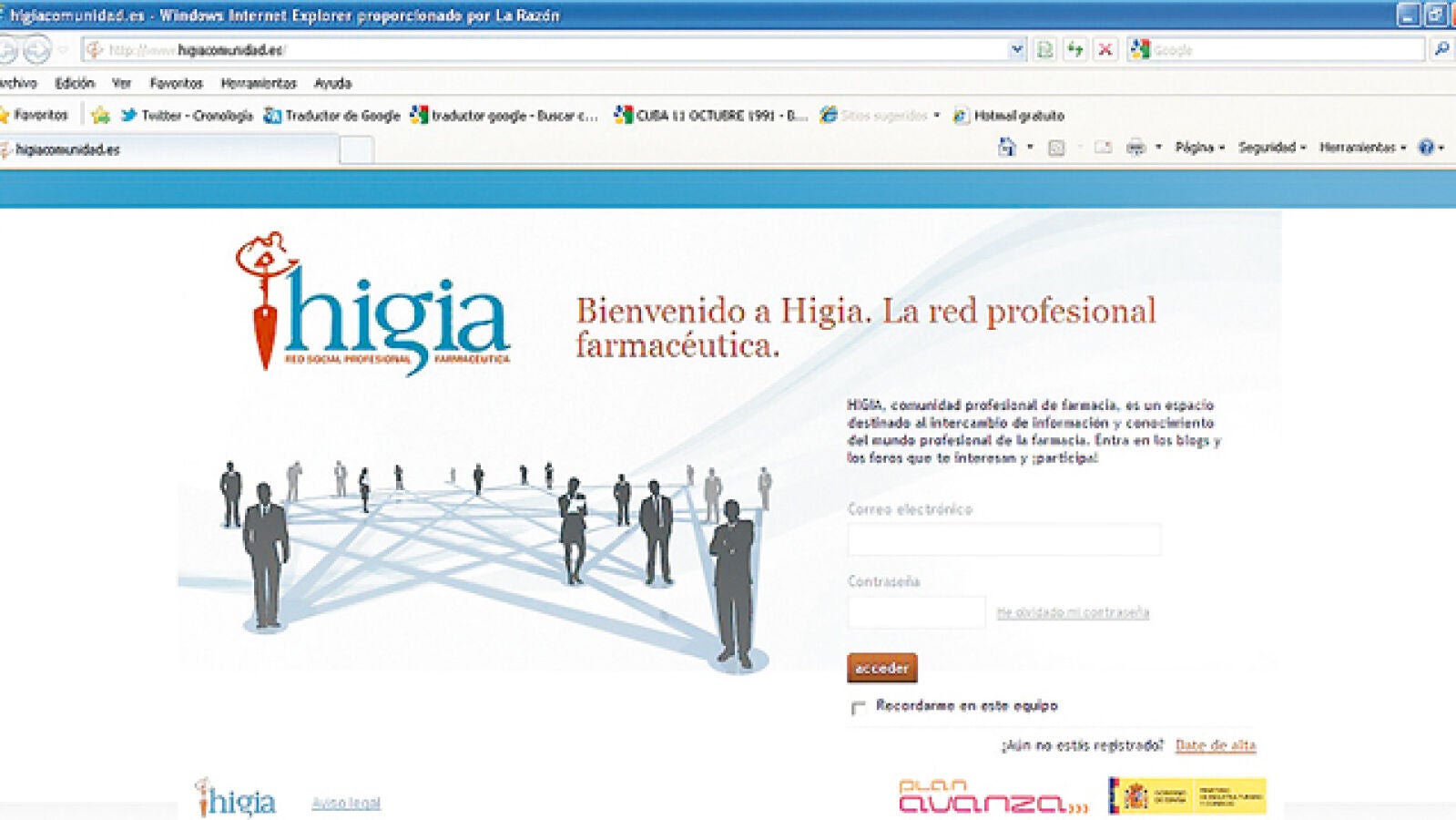Click the Plan Avanza logo
Viewport: 1456px width, 820px height.
click(x=993, y=796)
